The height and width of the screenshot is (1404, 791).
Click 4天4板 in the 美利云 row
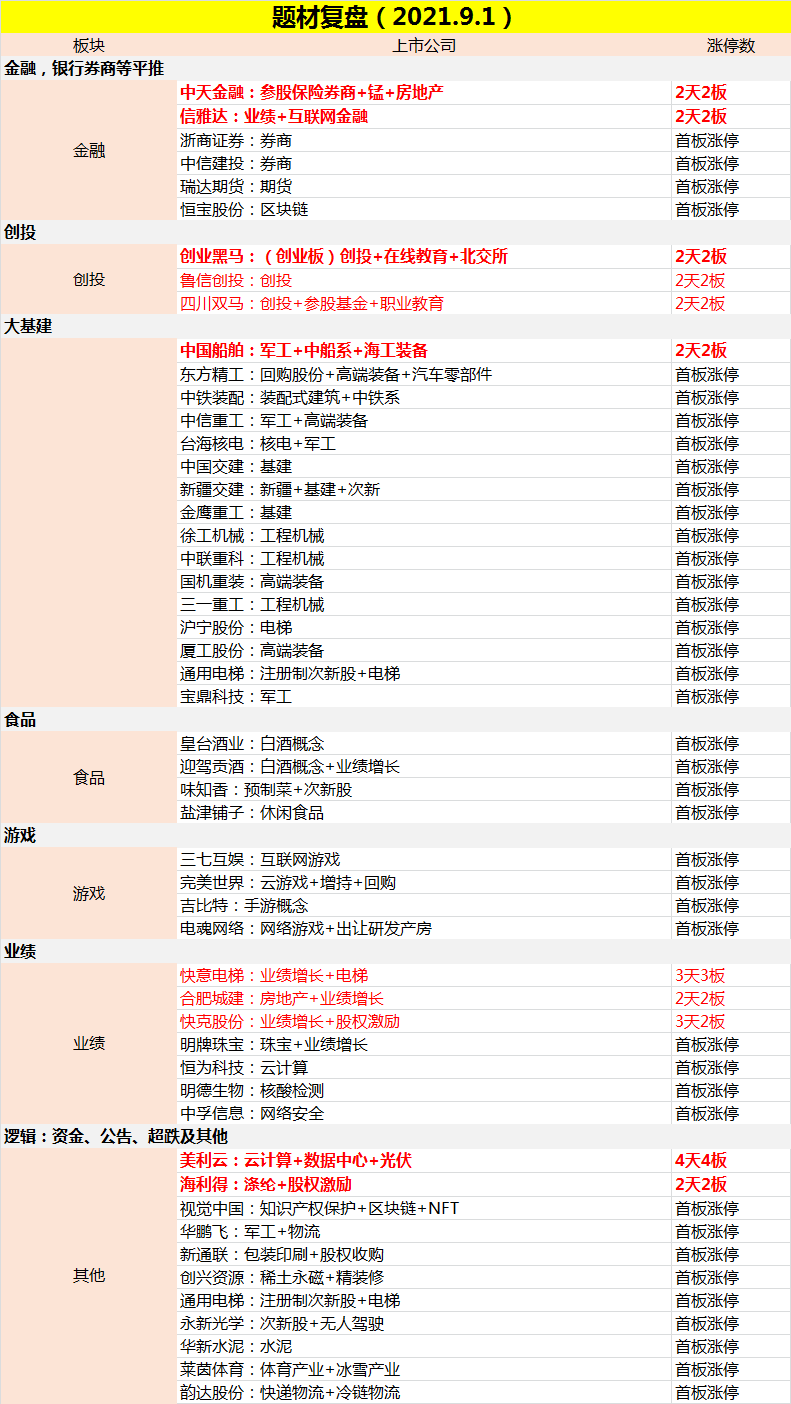[x=701, y=1160]
